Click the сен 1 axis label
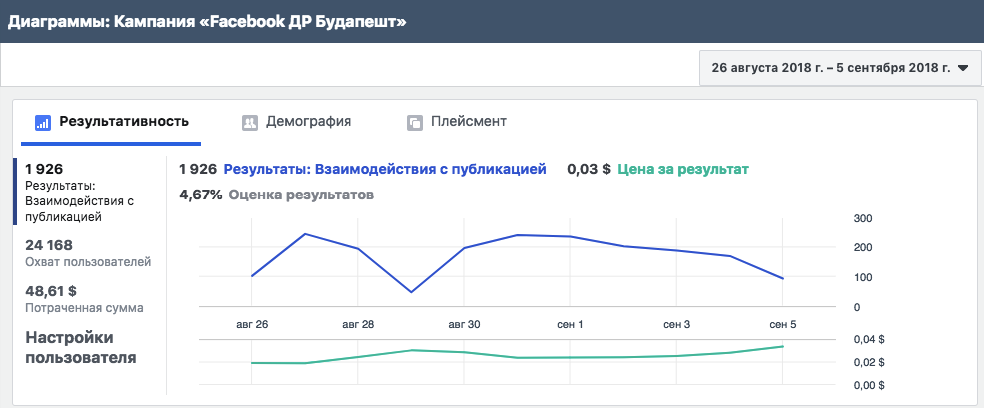Viewport: 984px width, 408px height. (570, 325)
